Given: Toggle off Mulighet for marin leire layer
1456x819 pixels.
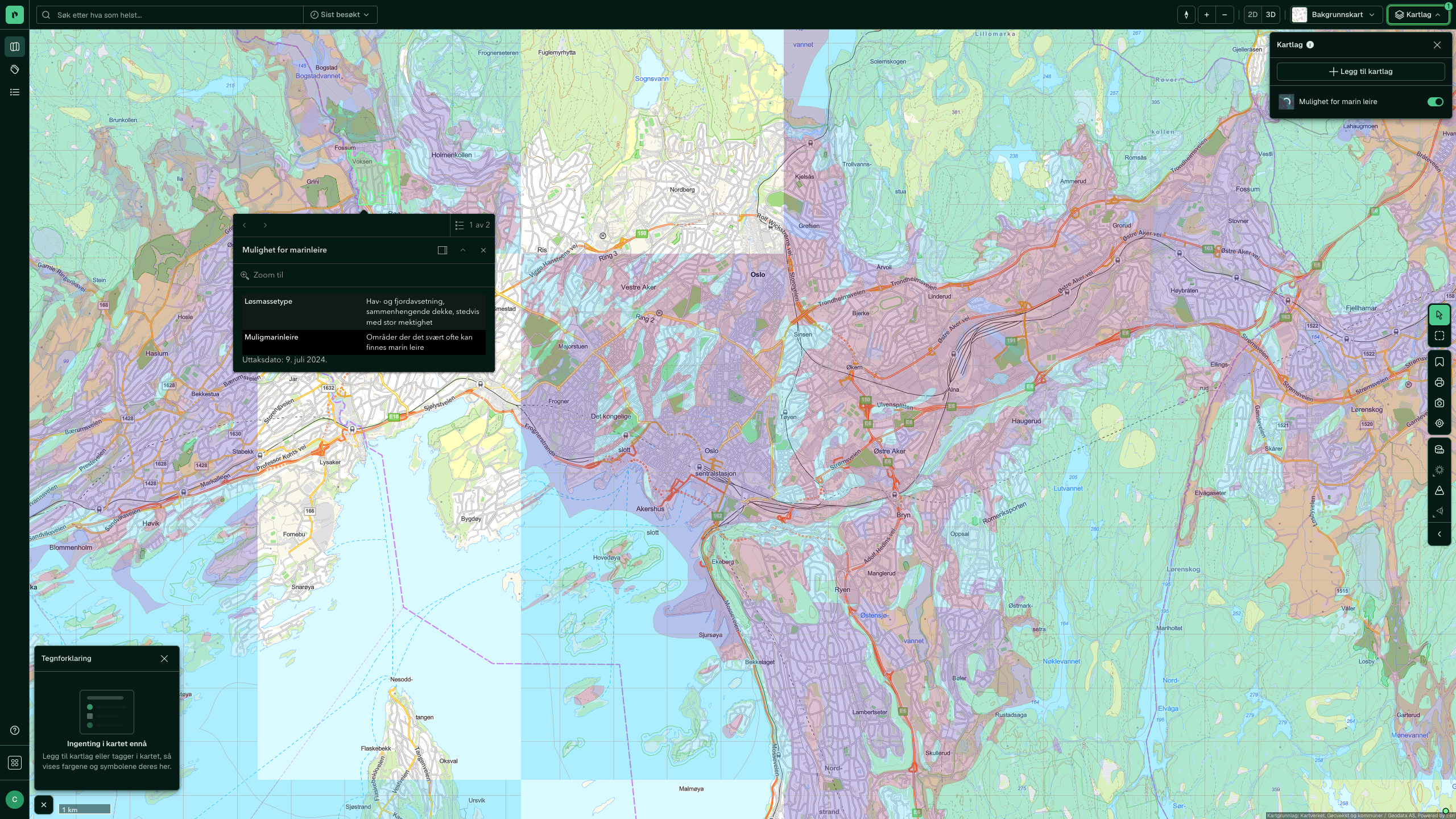Looking at the screenshot, I should click(x=1436, y=102).
